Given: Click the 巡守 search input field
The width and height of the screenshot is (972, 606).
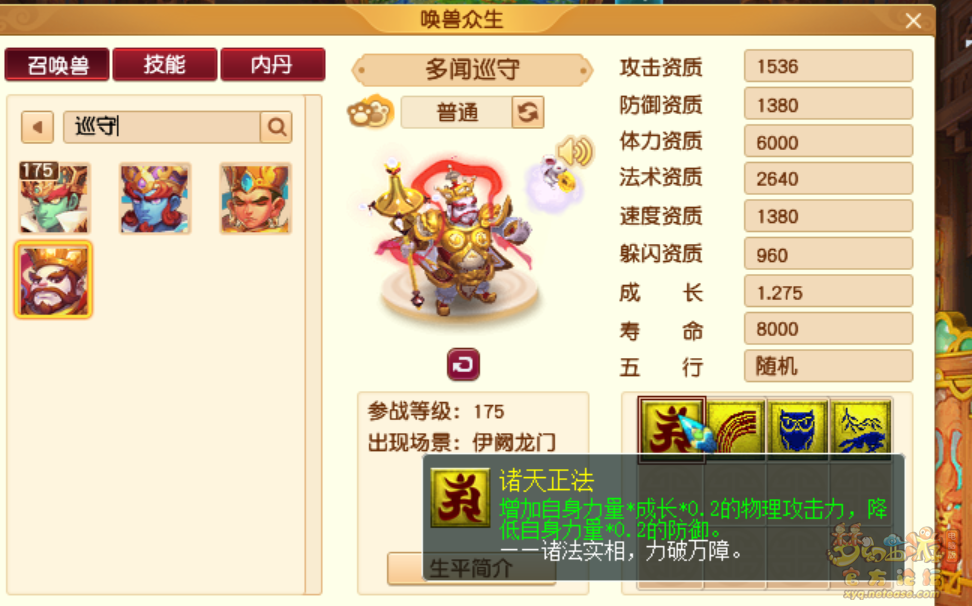Looking at the screenshot, I should coord(162,127).
